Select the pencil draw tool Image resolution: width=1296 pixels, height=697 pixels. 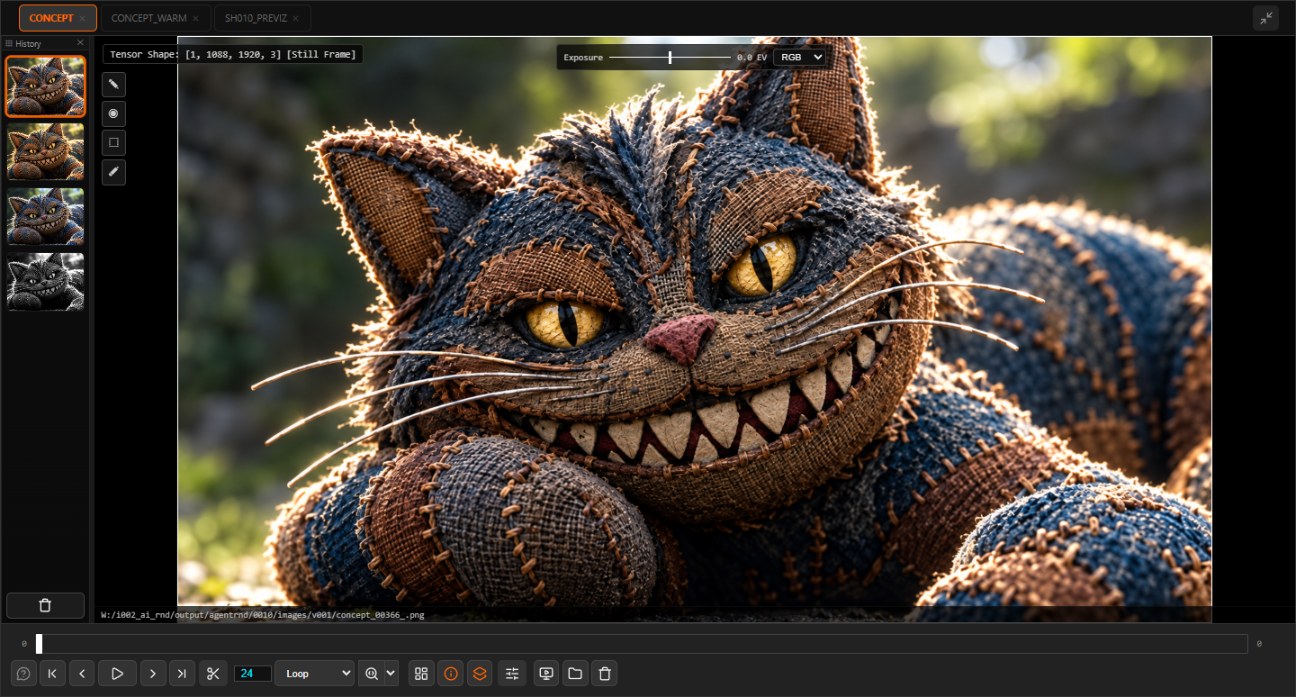coord(114,84)
